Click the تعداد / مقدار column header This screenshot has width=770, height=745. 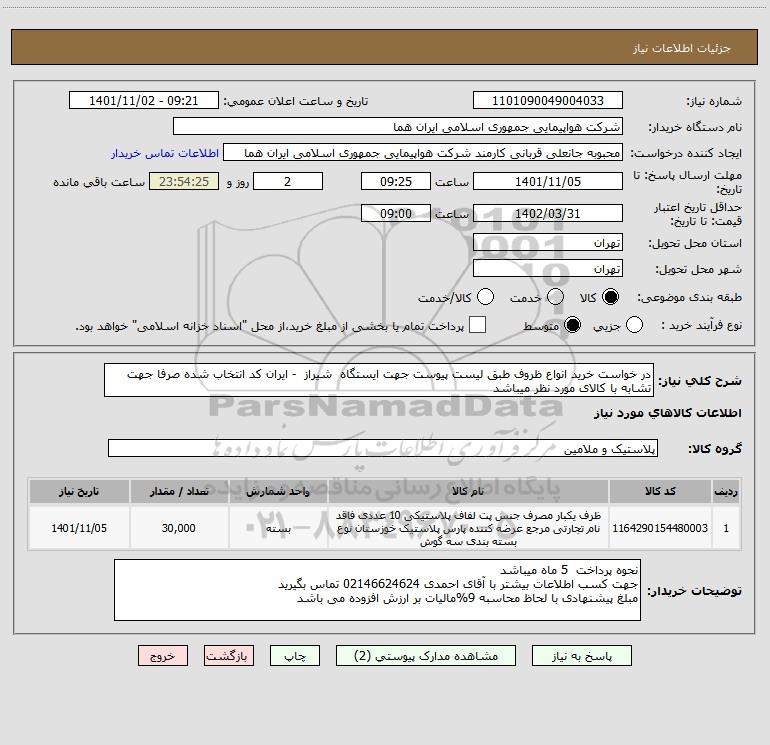click(179, 491)
